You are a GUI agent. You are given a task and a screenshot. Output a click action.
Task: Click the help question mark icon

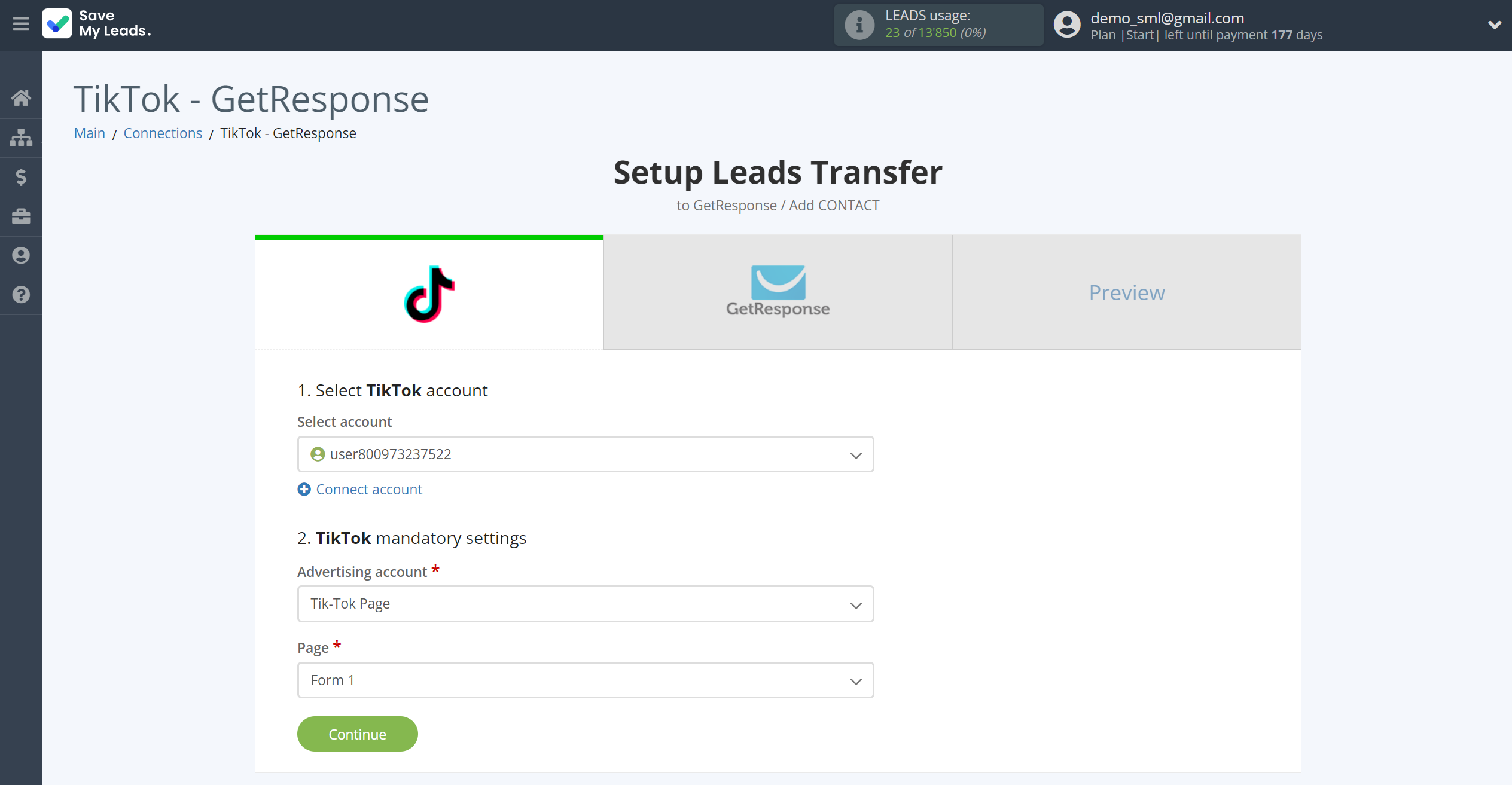(x=21, y=295)
